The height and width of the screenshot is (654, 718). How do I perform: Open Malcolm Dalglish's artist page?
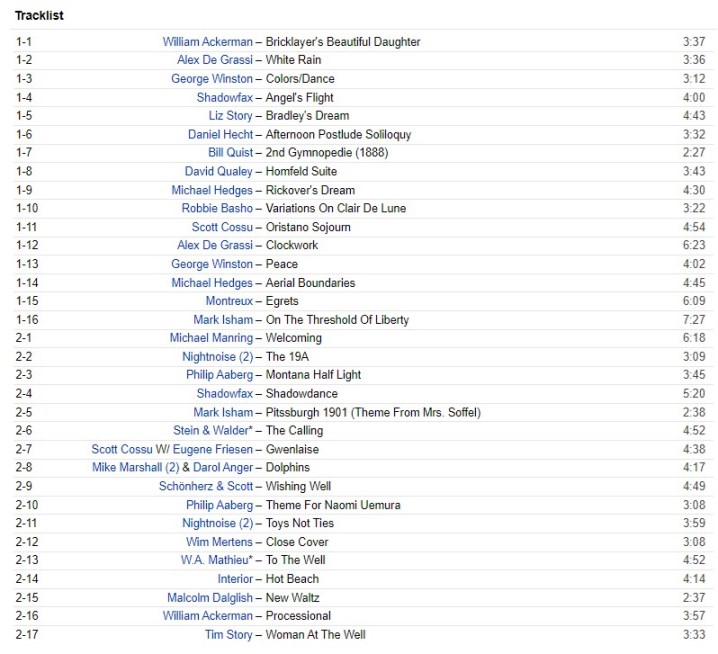click(210, 597)
